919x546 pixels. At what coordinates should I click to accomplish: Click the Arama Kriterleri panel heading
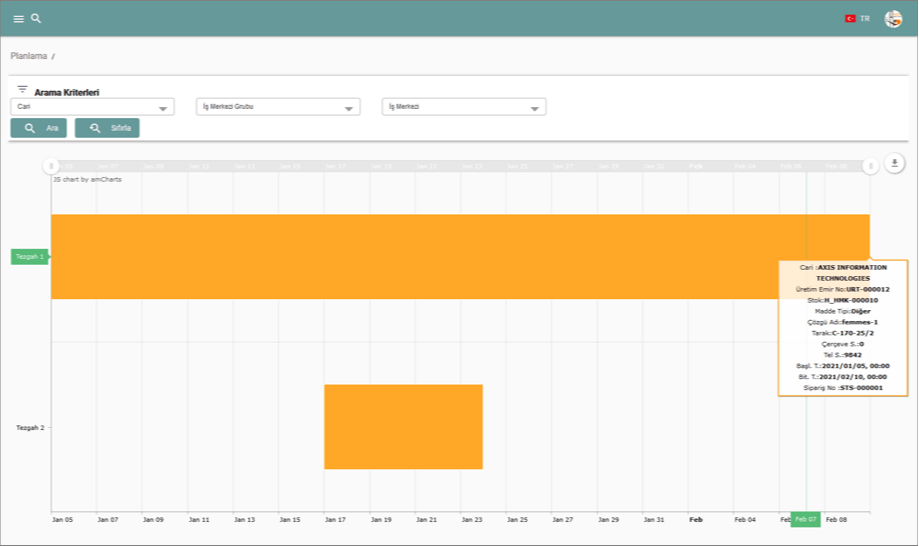coord(66,92)
